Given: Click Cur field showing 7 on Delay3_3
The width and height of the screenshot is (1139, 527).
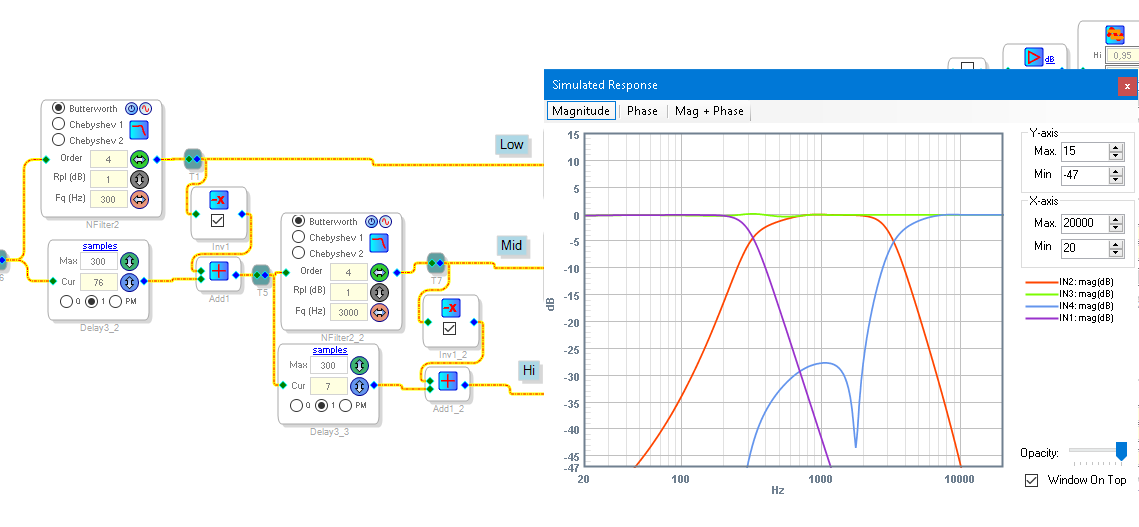Looking at the screenshot, I should [328, 385].
